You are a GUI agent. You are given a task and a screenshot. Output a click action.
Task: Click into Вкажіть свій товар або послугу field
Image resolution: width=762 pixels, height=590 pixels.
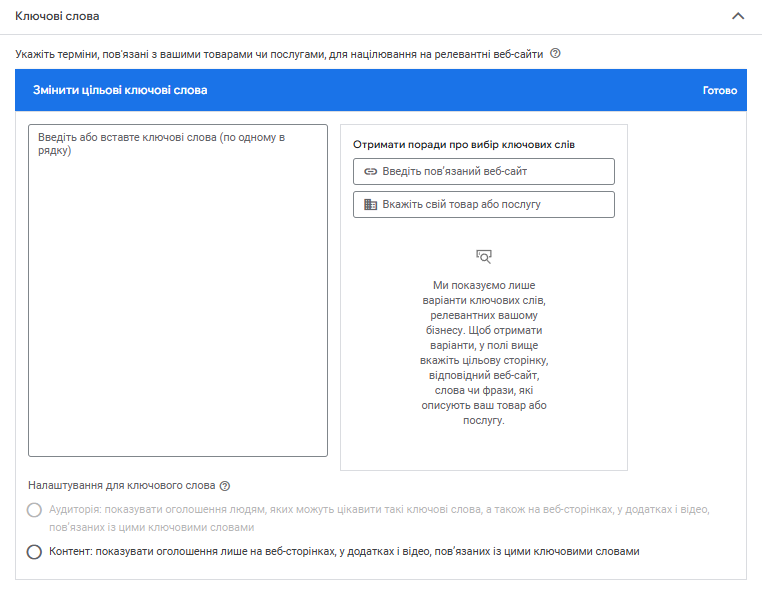484,204
